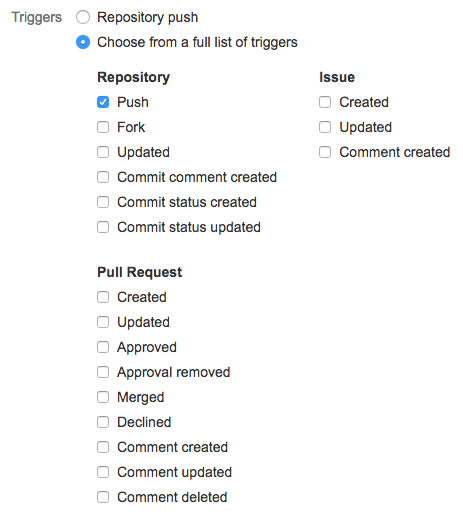
Task: Tick the Issue Comment created checkbox
Action: (x=325, y=152)
